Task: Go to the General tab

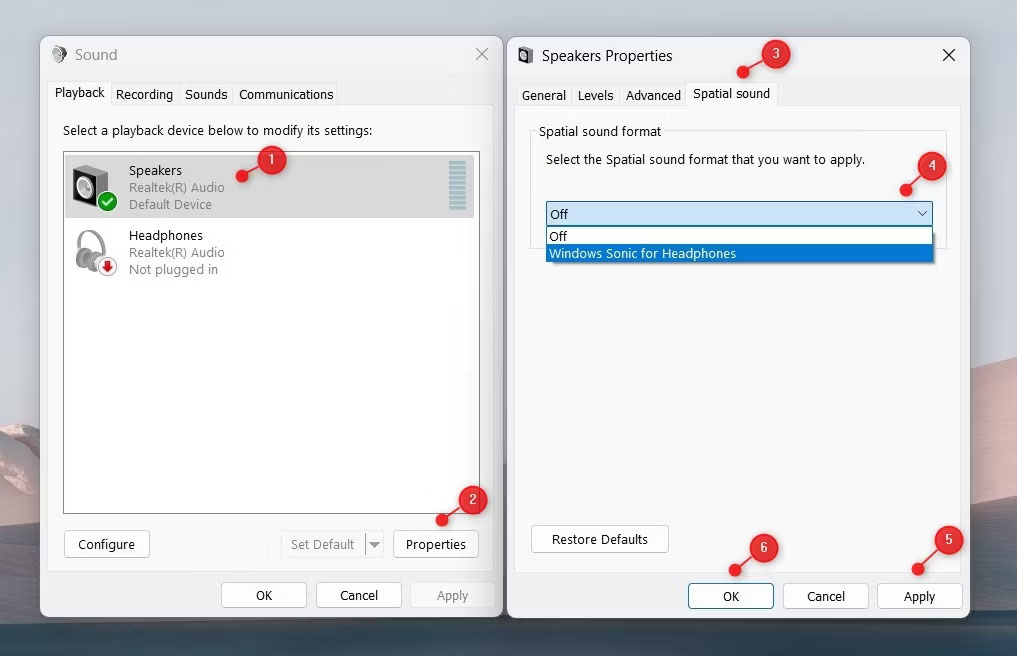Action: (544, 96)
